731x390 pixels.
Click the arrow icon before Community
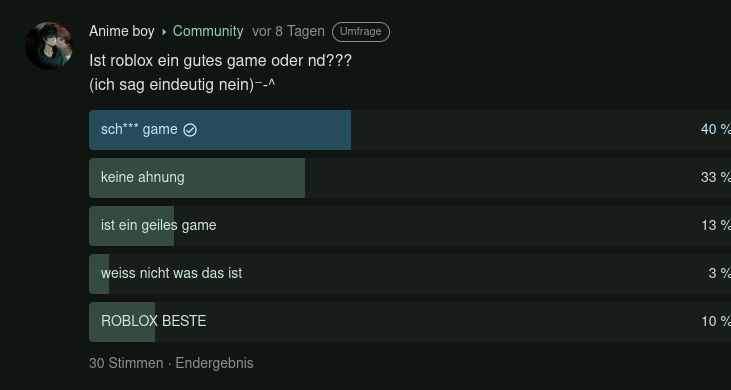tap(164, 32)
